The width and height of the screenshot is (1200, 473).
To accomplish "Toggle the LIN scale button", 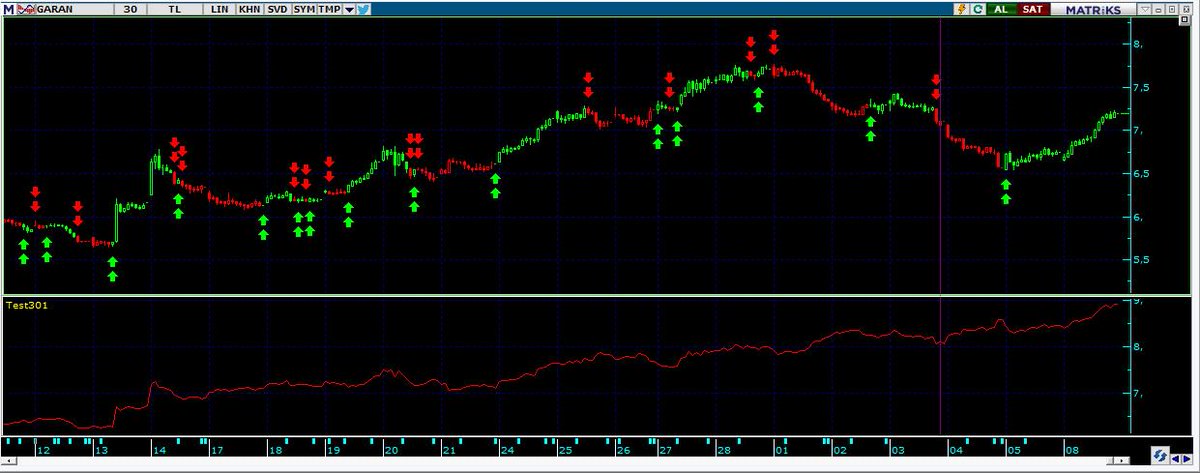I will pyautogui.click(x=220, y=8).
